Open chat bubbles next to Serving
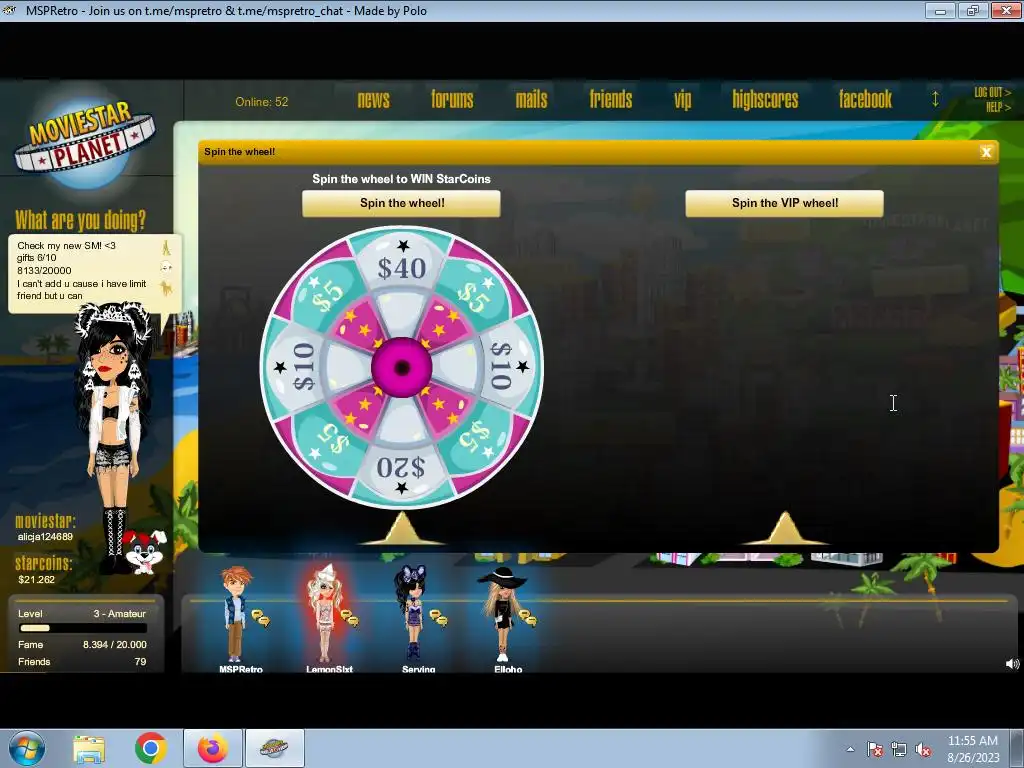1024x768 pixels. (438, 618)
